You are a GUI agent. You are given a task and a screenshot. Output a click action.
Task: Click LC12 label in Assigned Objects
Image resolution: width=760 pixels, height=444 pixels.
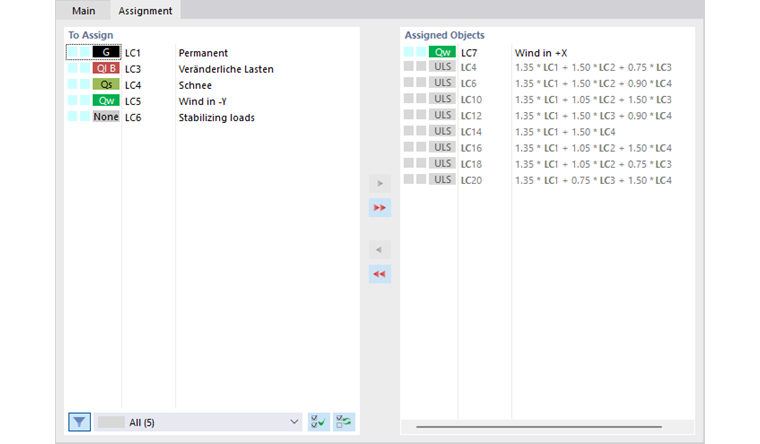tap(471, 116)
